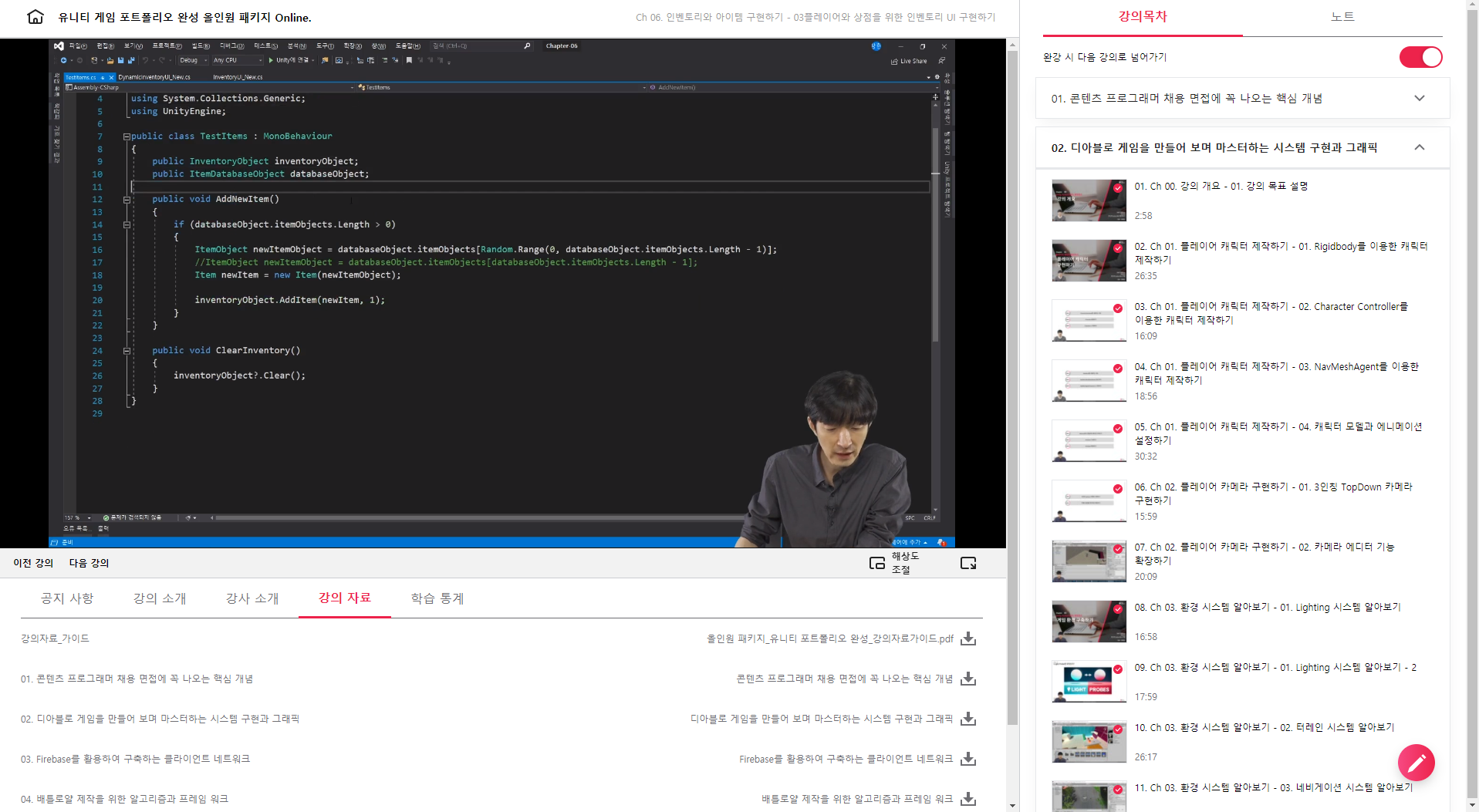Open the 강사 소개 tab
The image size is (1479, 812).
click(x=252, y=598)
